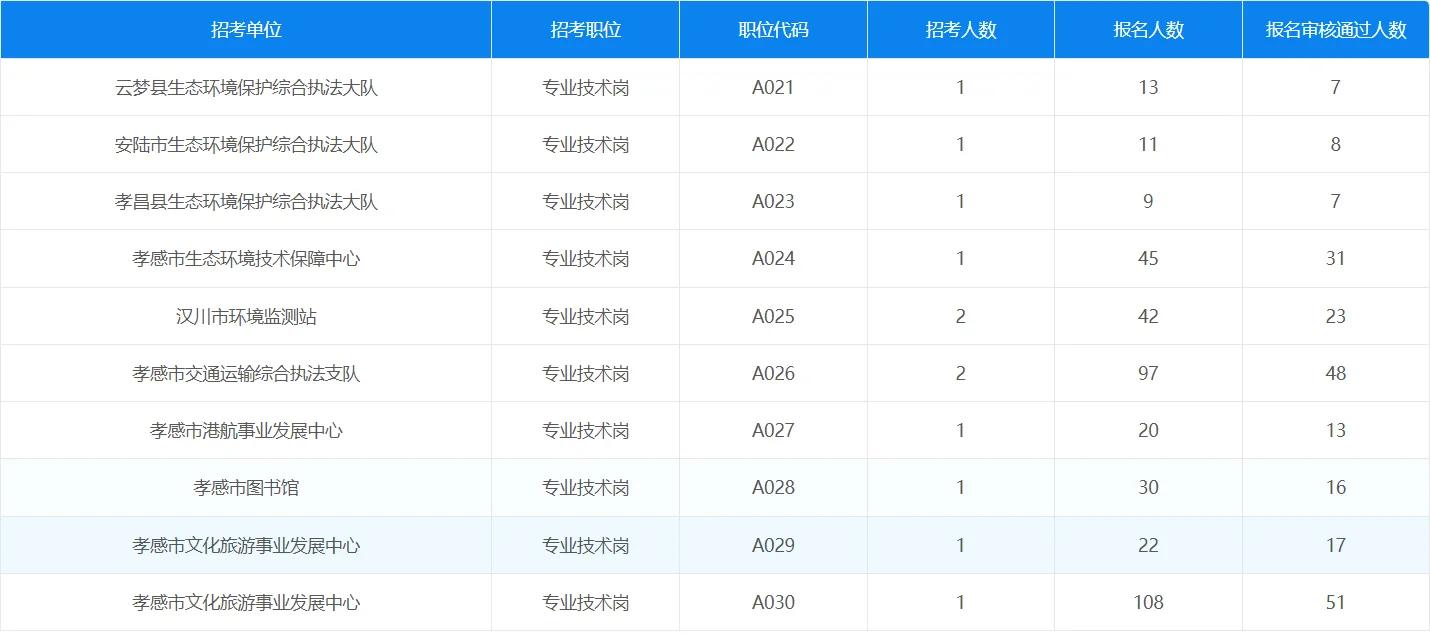Click the applicant count 108 for A030
This screenshot has height=634, width=1430.
[x=1148, y=602]
